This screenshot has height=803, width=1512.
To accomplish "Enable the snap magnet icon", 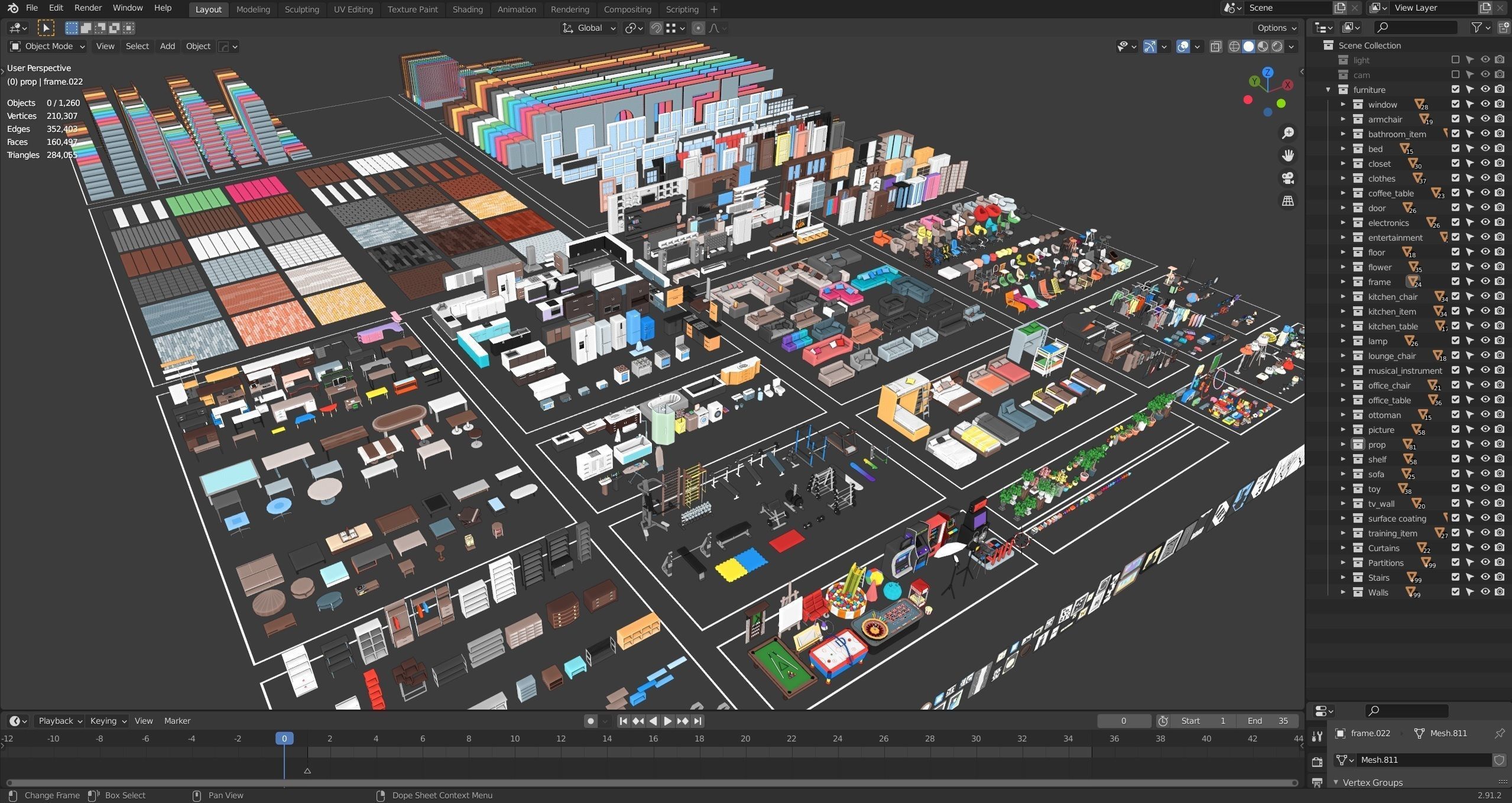I will (656, 28).
